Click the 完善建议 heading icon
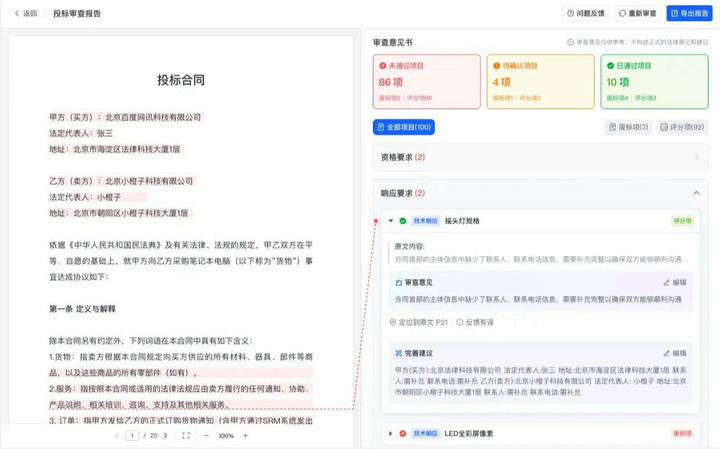The height and width of the screenshot is (449, 720). (x=399, y=353)
